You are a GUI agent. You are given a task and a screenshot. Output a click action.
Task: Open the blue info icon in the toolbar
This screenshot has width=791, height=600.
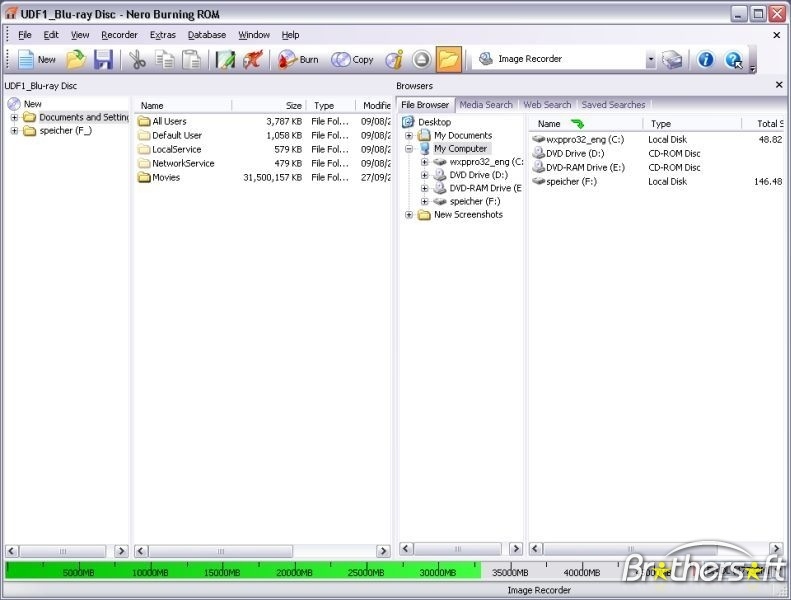click(706, 60)
